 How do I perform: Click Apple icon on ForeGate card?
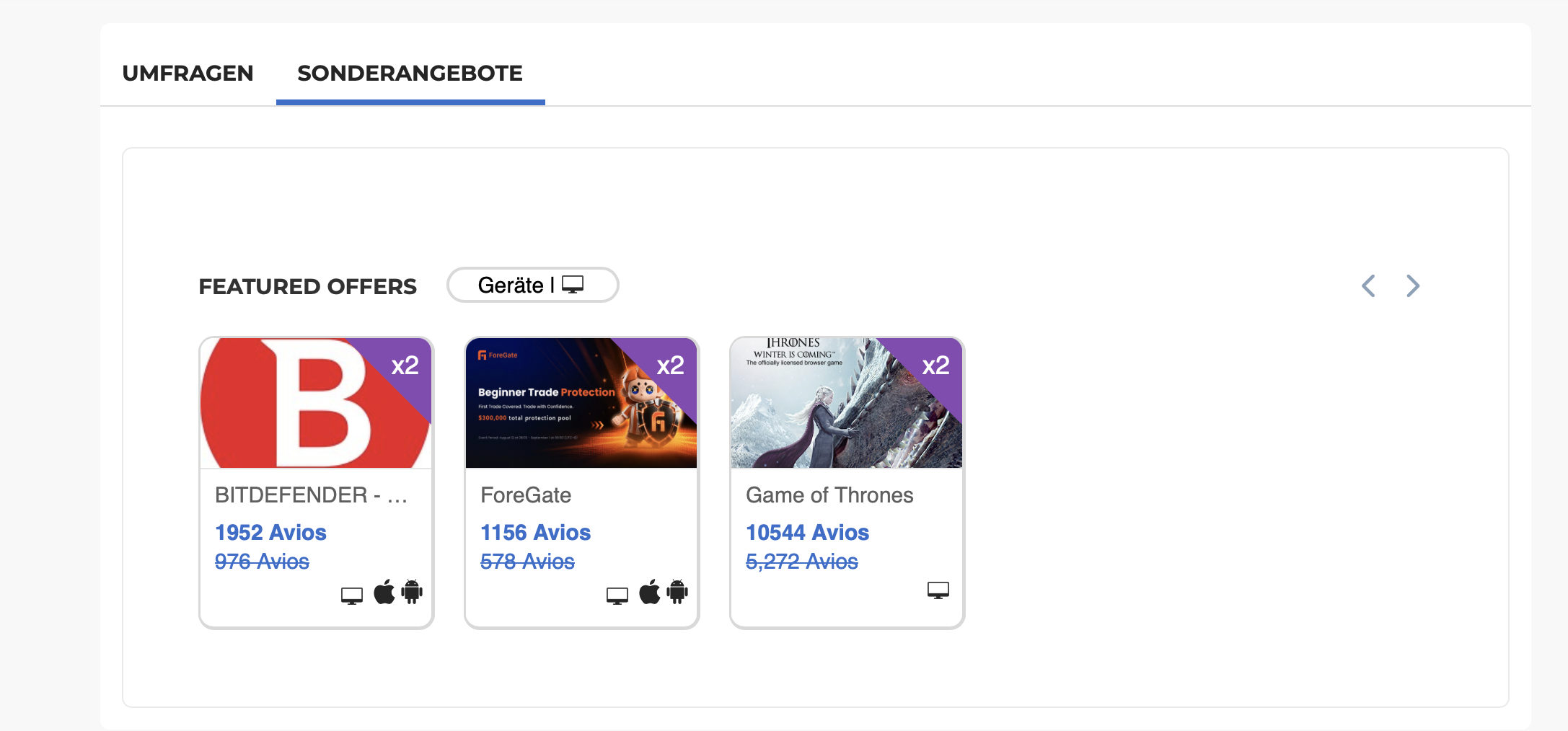point(650,592)
